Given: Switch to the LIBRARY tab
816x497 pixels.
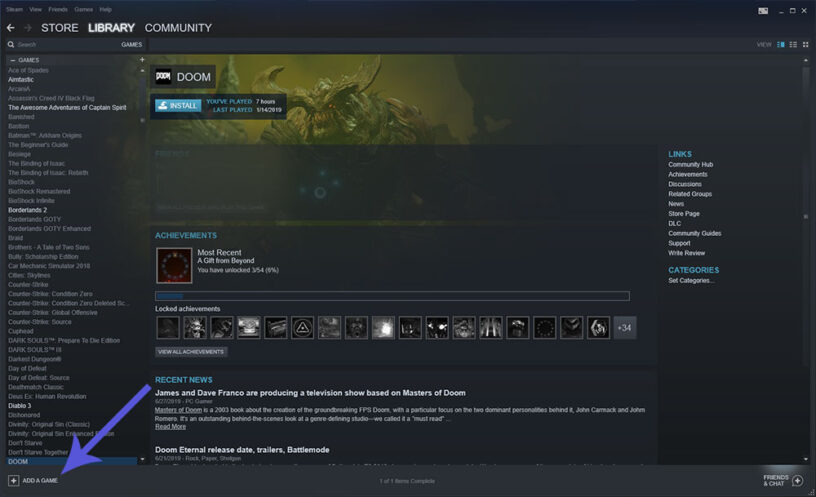Looking at the screenshot, I should 111,28.
